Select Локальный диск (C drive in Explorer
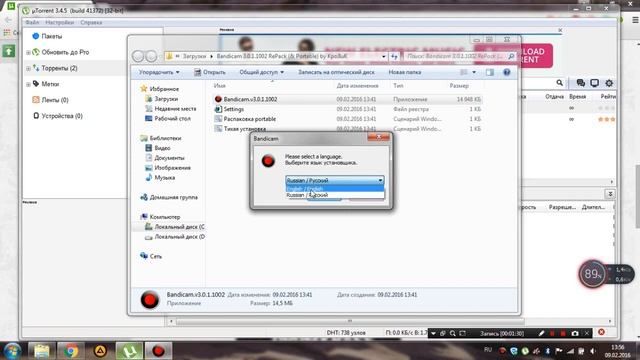This screenshot has width=640, height=360. coord(179,227)
